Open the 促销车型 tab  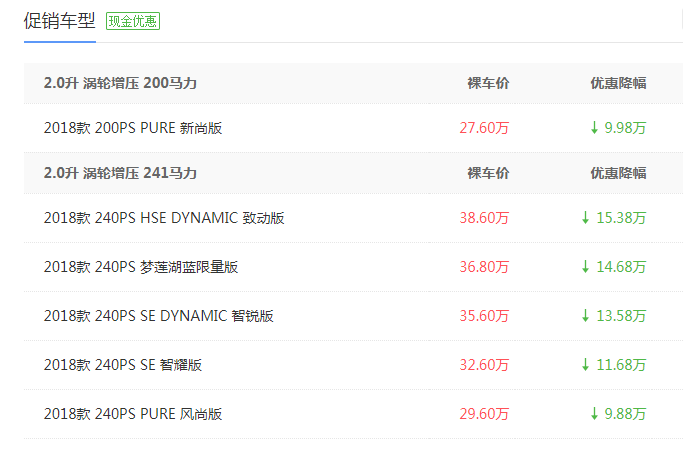point(60,21)
